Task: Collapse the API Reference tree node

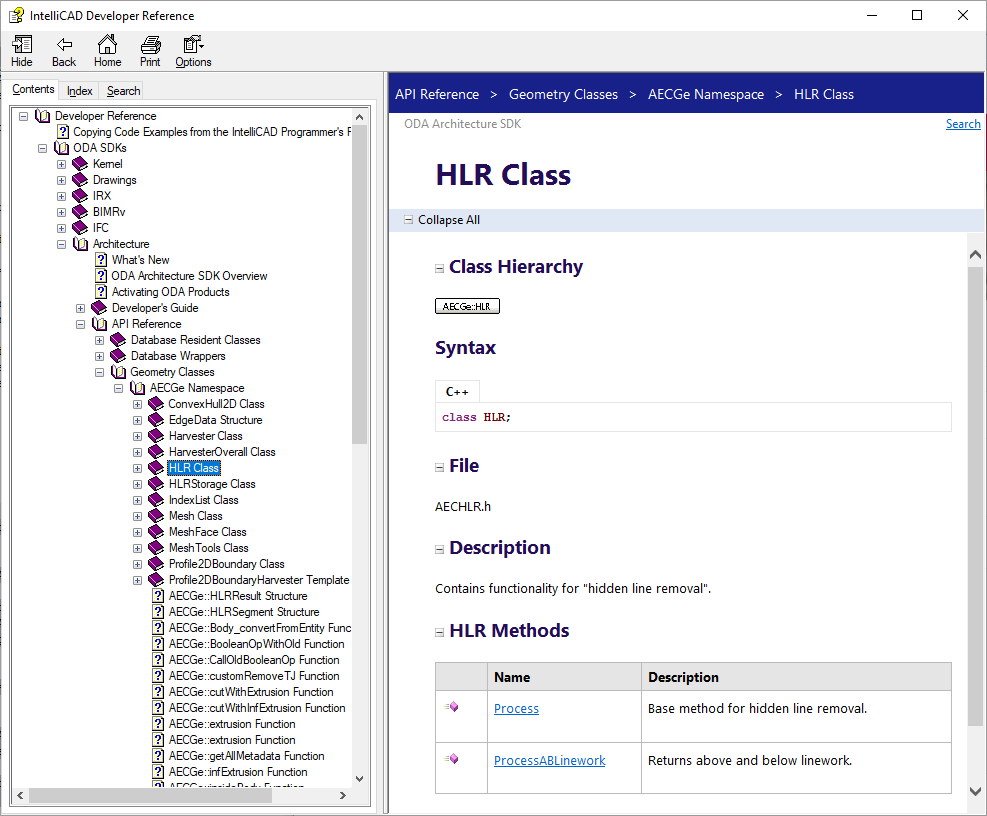Action: point(80,324)
